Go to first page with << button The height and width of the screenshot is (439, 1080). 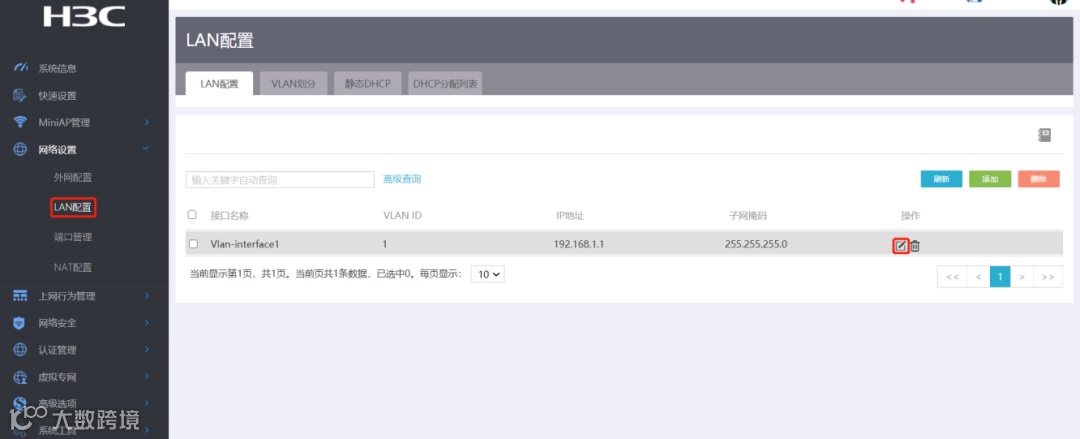click(x=952, y=276)
